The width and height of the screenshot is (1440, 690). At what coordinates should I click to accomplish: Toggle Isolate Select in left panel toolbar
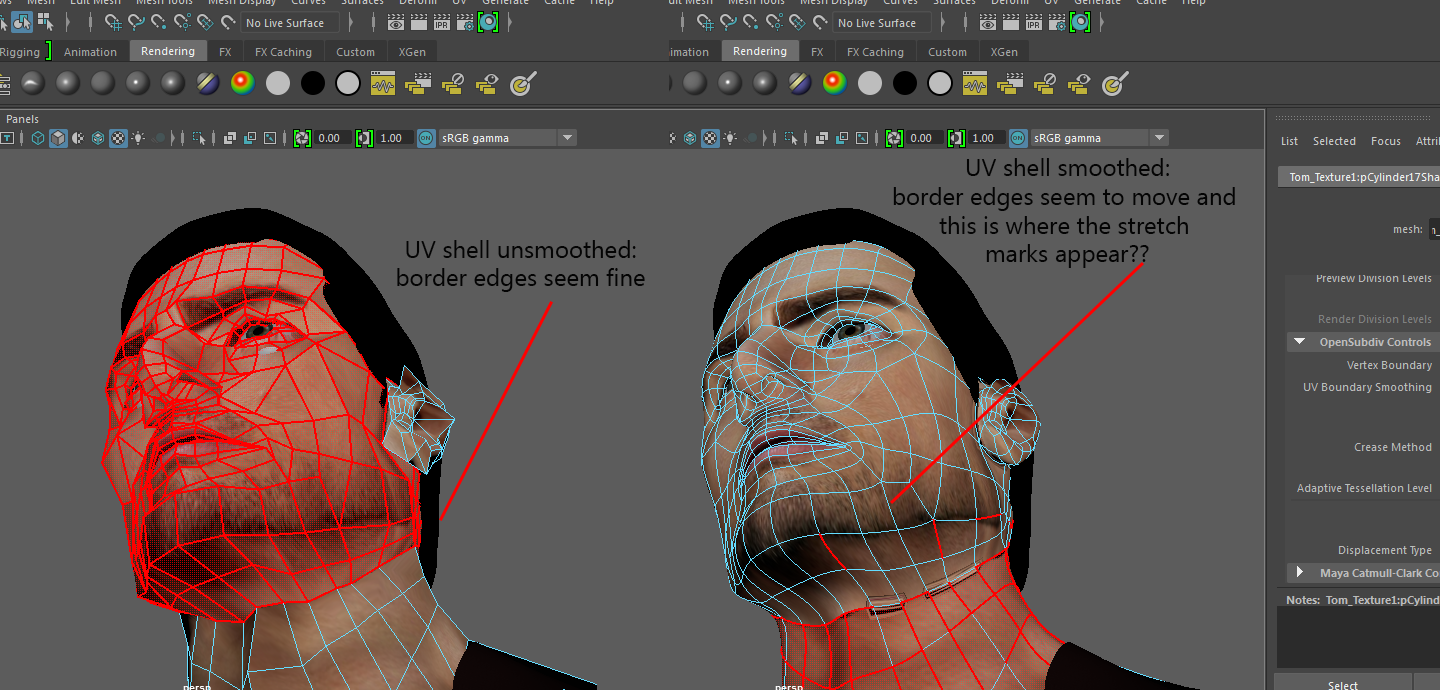tap(199, 138)
